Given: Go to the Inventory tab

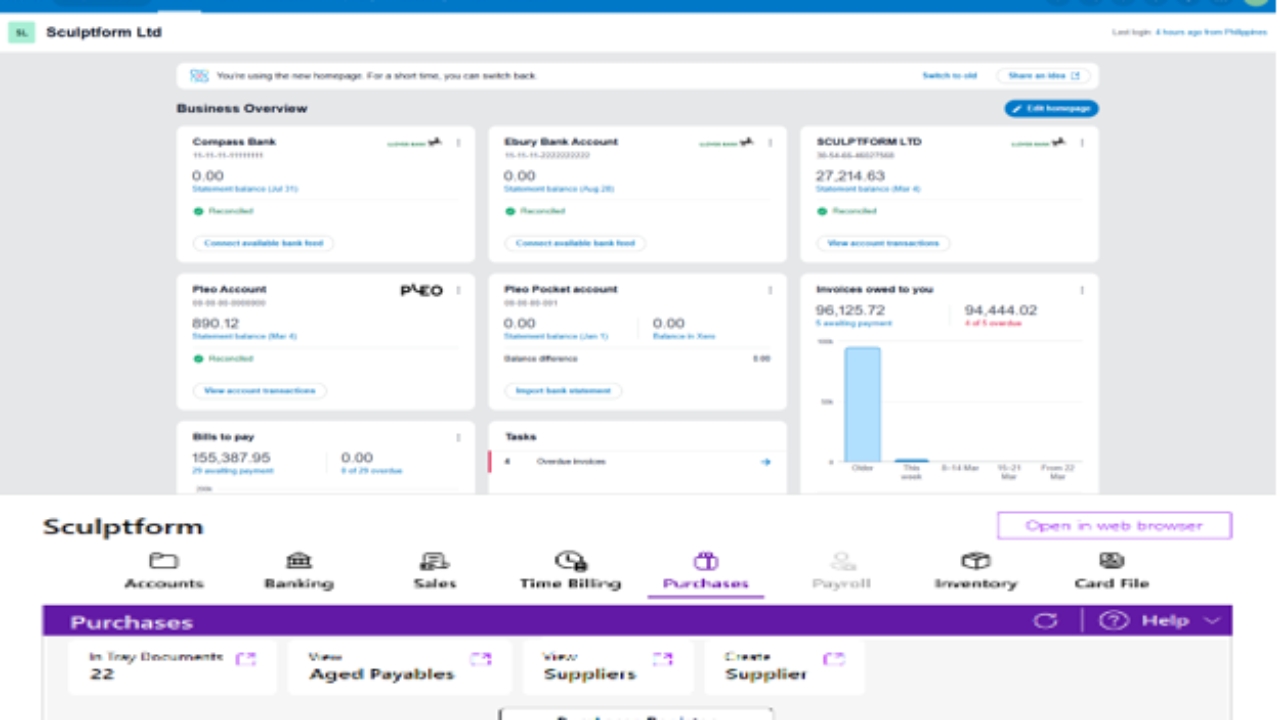Looking at the screenshot, I should coord(976,571).
